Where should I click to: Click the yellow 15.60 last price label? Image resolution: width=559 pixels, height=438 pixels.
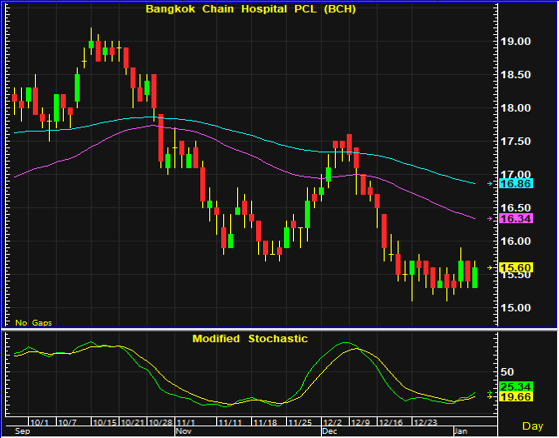click(x=516, y=267)
